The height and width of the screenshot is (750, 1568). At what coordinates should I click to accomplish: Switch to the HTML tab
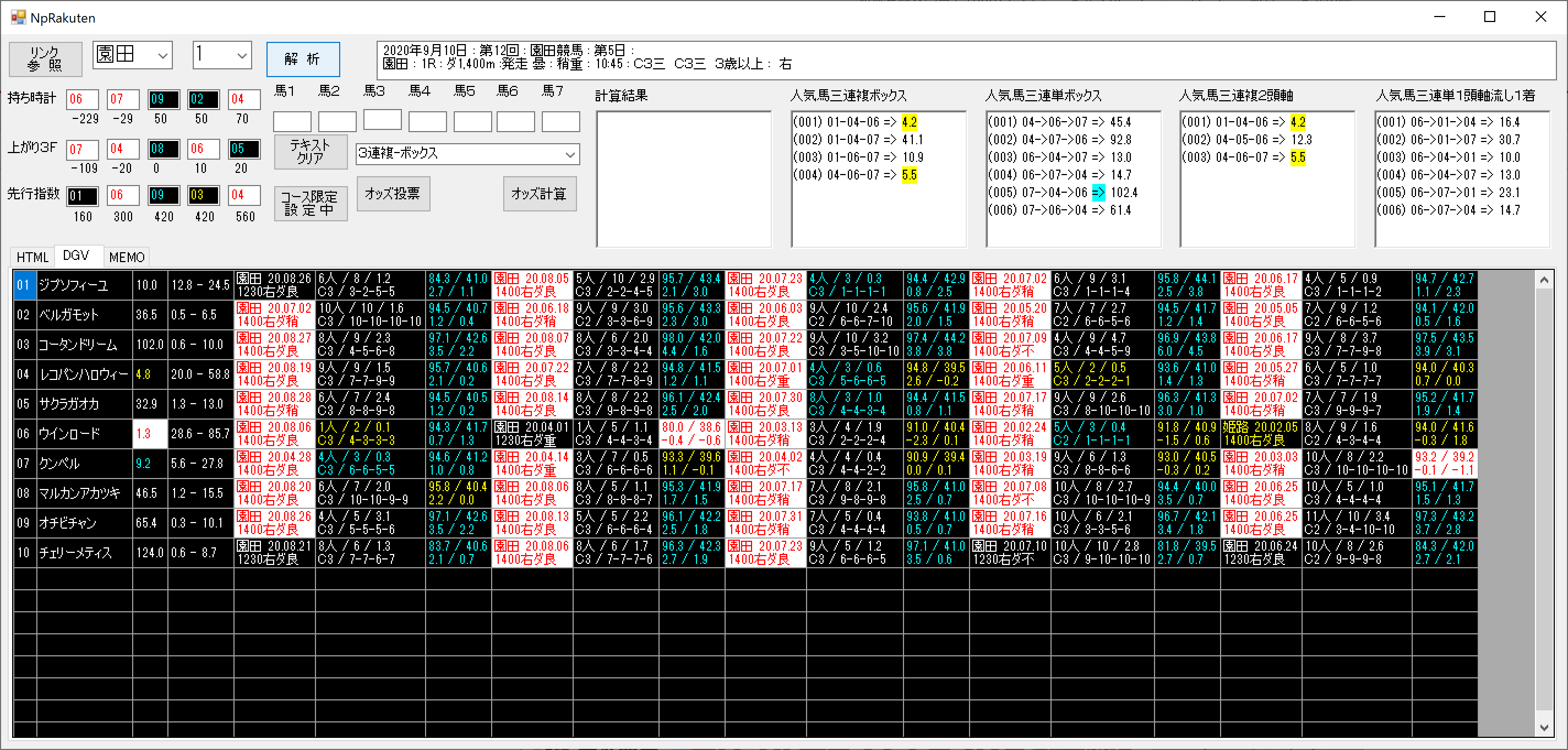pyautogui.click(x=32, y=257)
